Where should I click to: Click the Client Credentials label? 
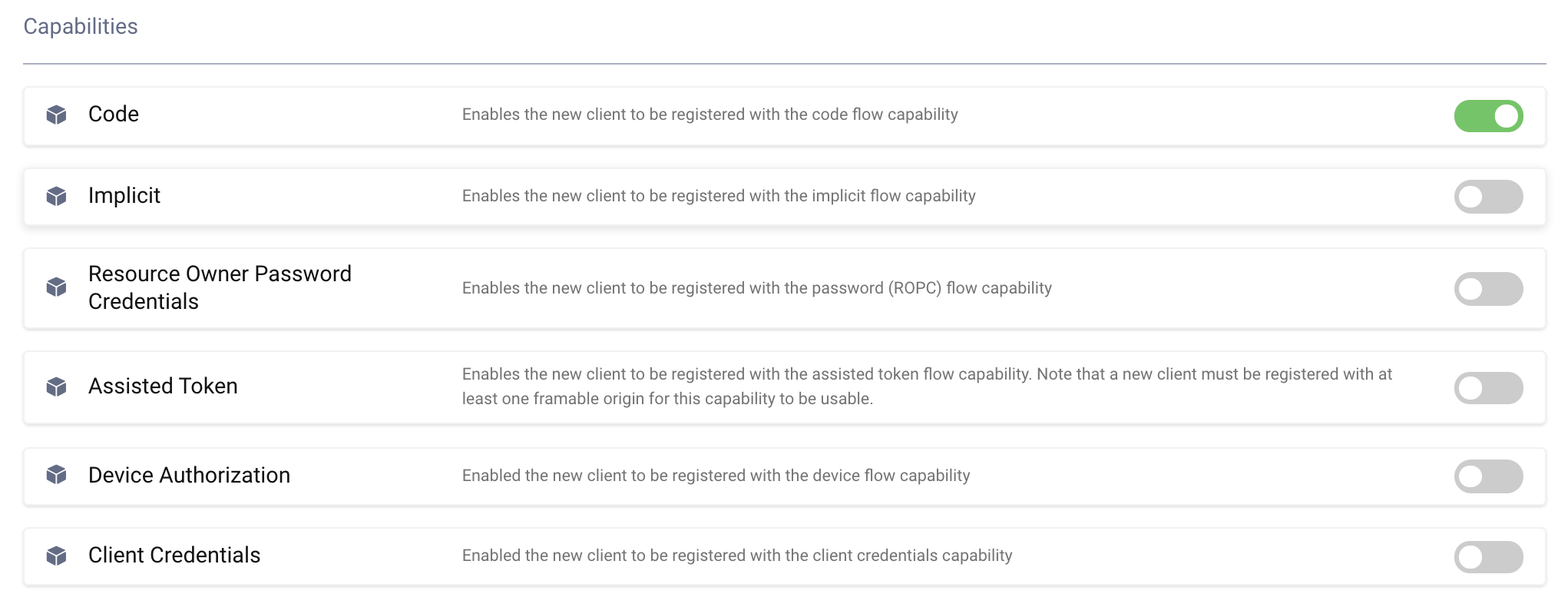(174, 556)
